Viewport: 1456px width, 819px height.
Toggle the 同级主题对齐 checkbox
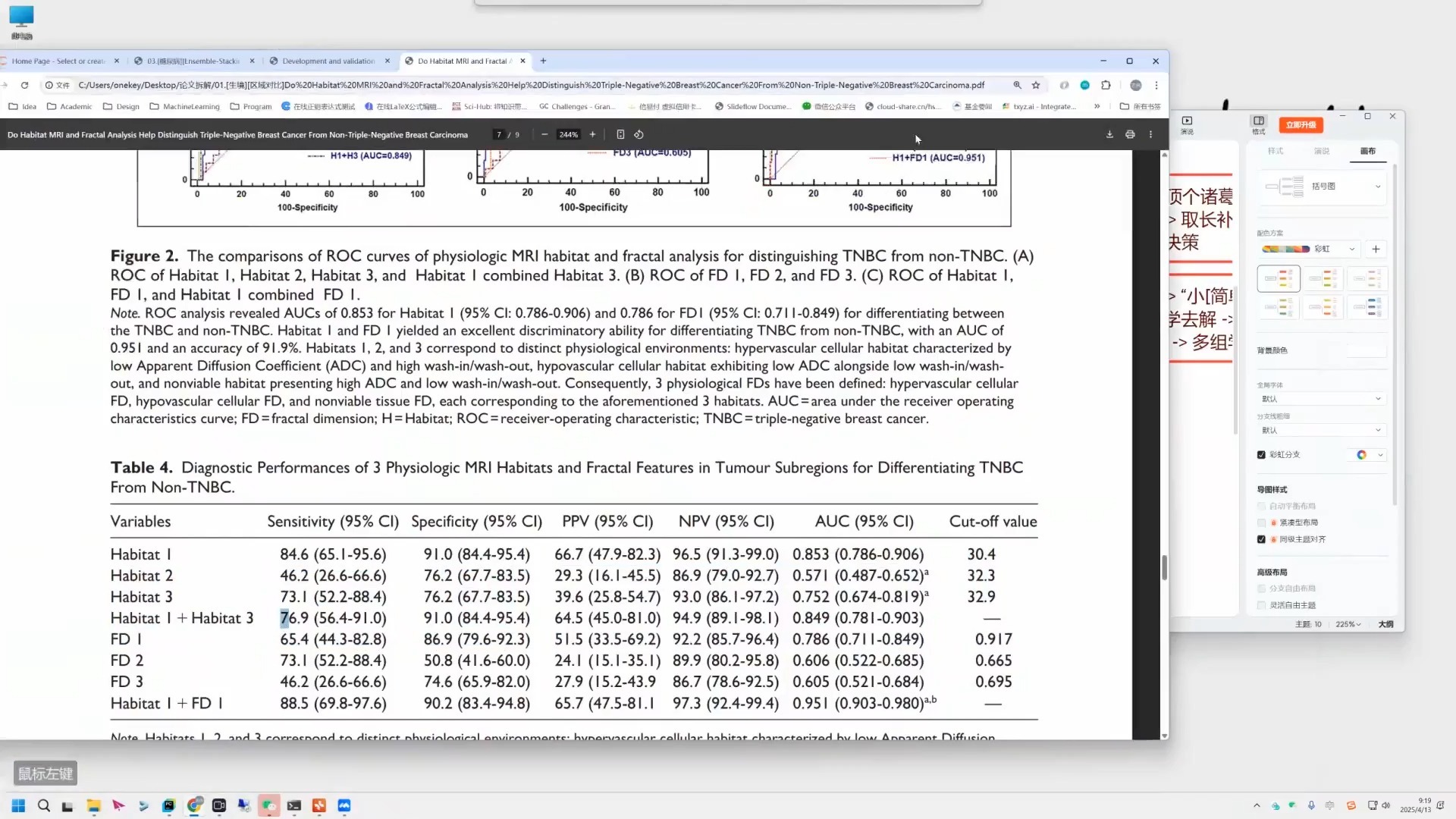[1261, 539]
